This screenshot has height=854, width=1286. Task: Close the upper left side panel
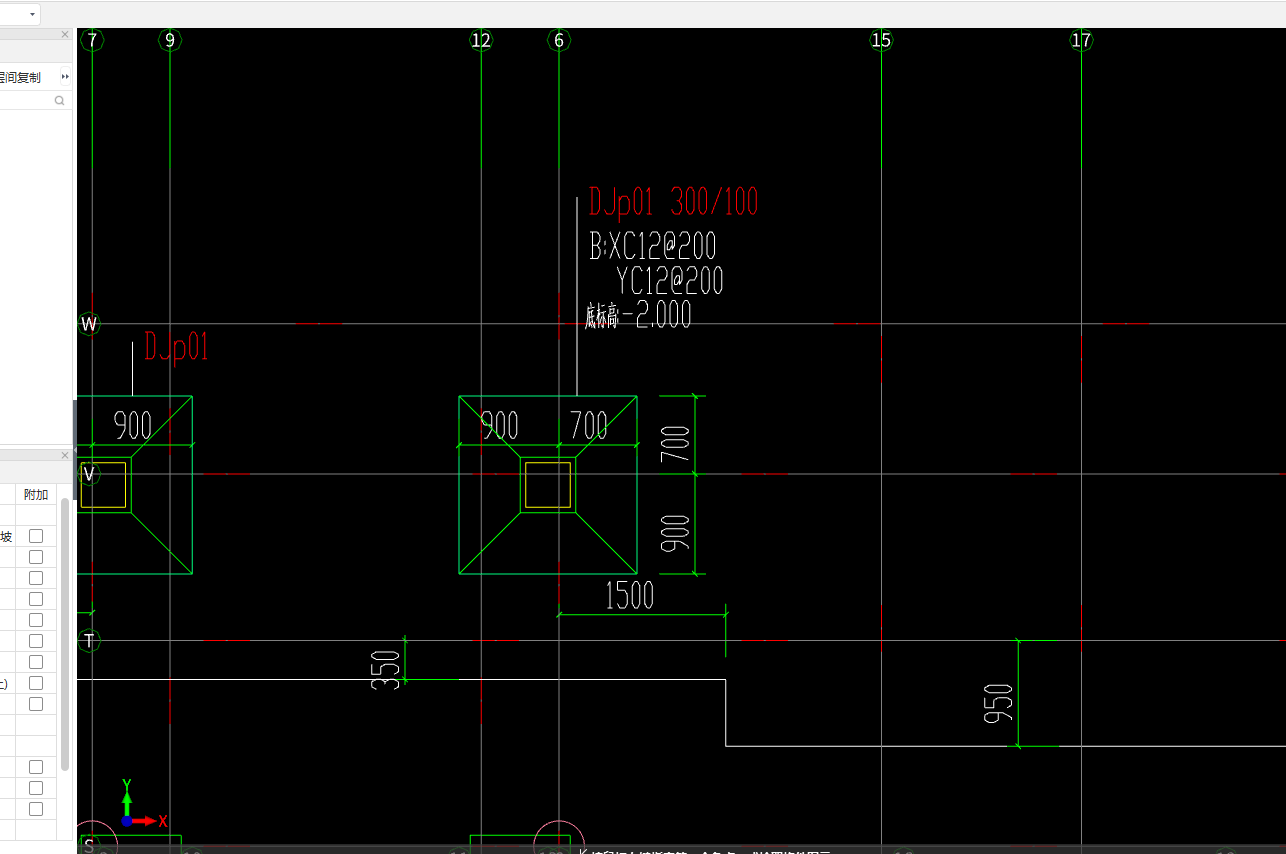click(x=65, y=35)
